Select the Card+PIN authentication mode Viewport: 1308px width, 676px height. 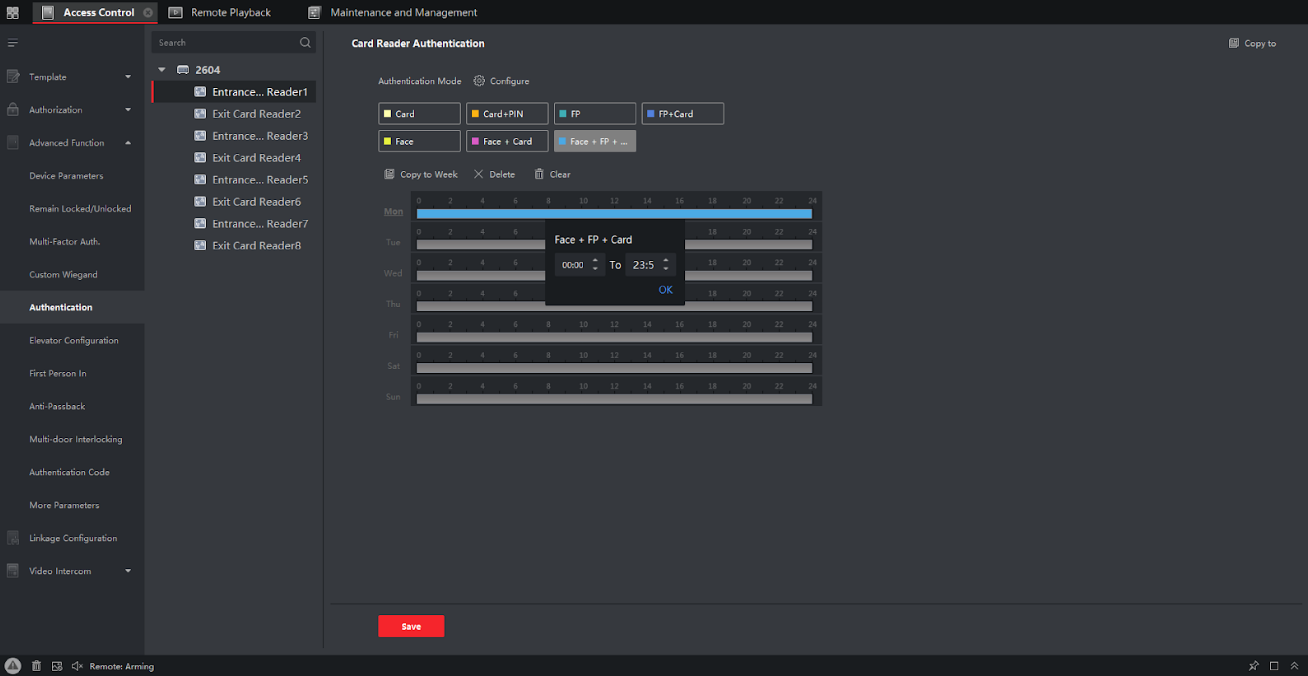pos(507,114)
